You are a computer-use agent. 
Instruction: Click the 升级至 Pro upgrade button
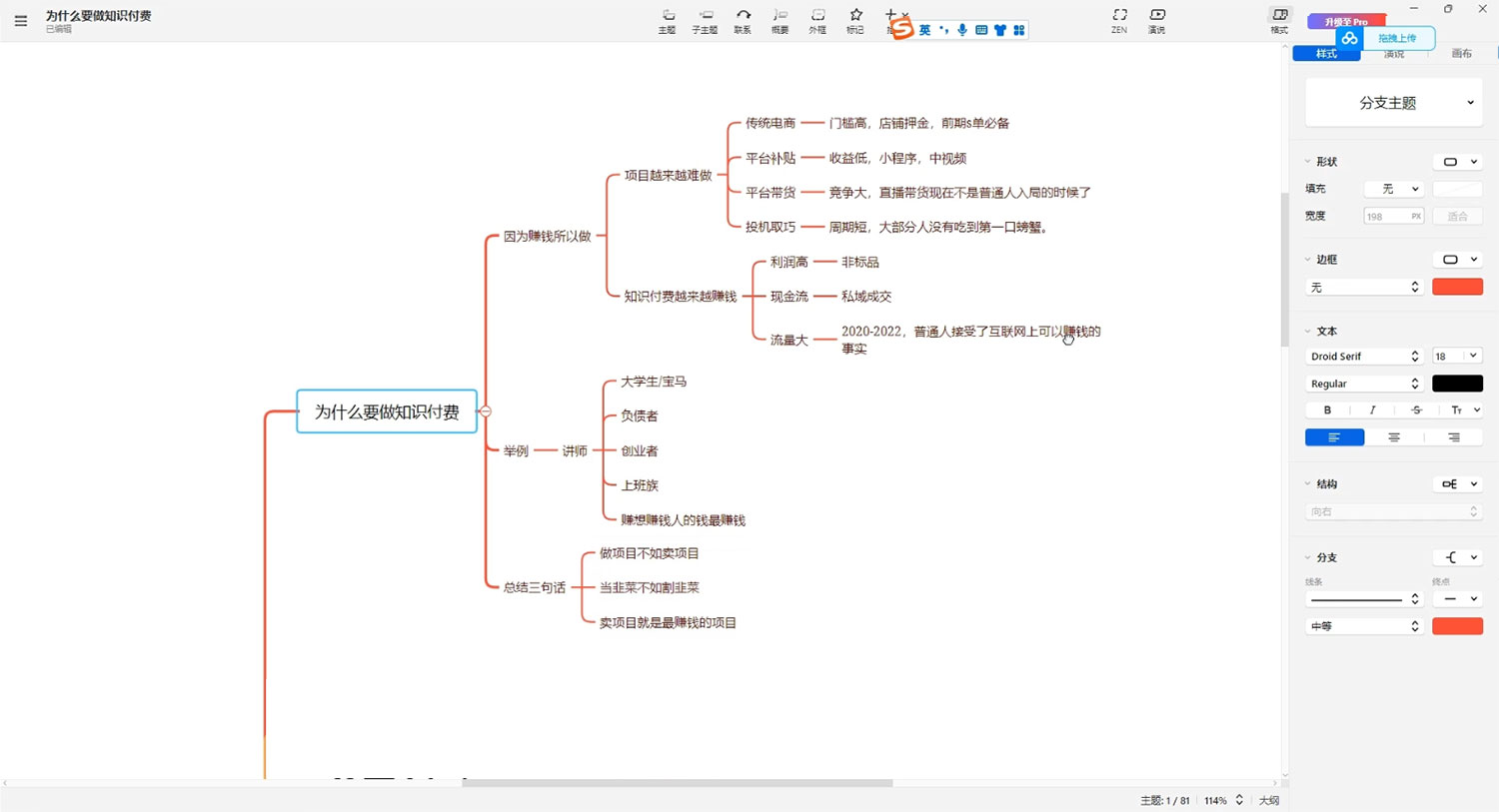point(1345,21)
